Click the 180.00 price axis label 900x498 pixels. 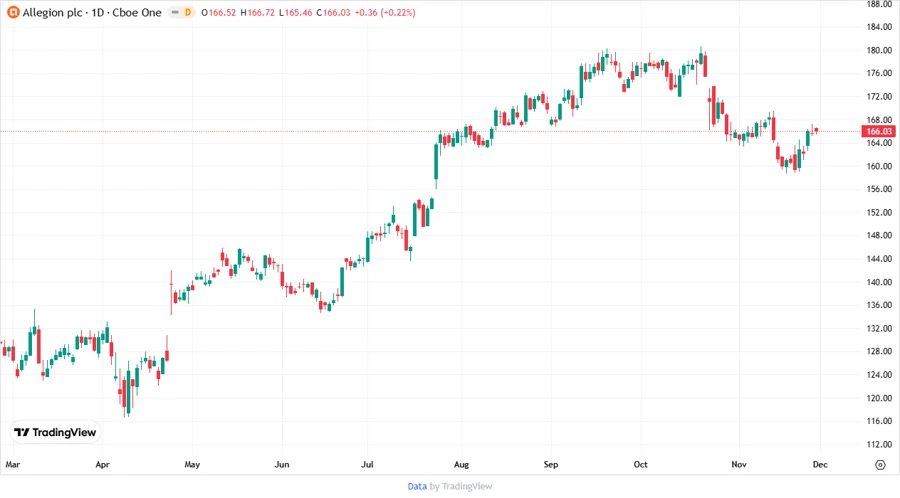(x=879, y=50)
